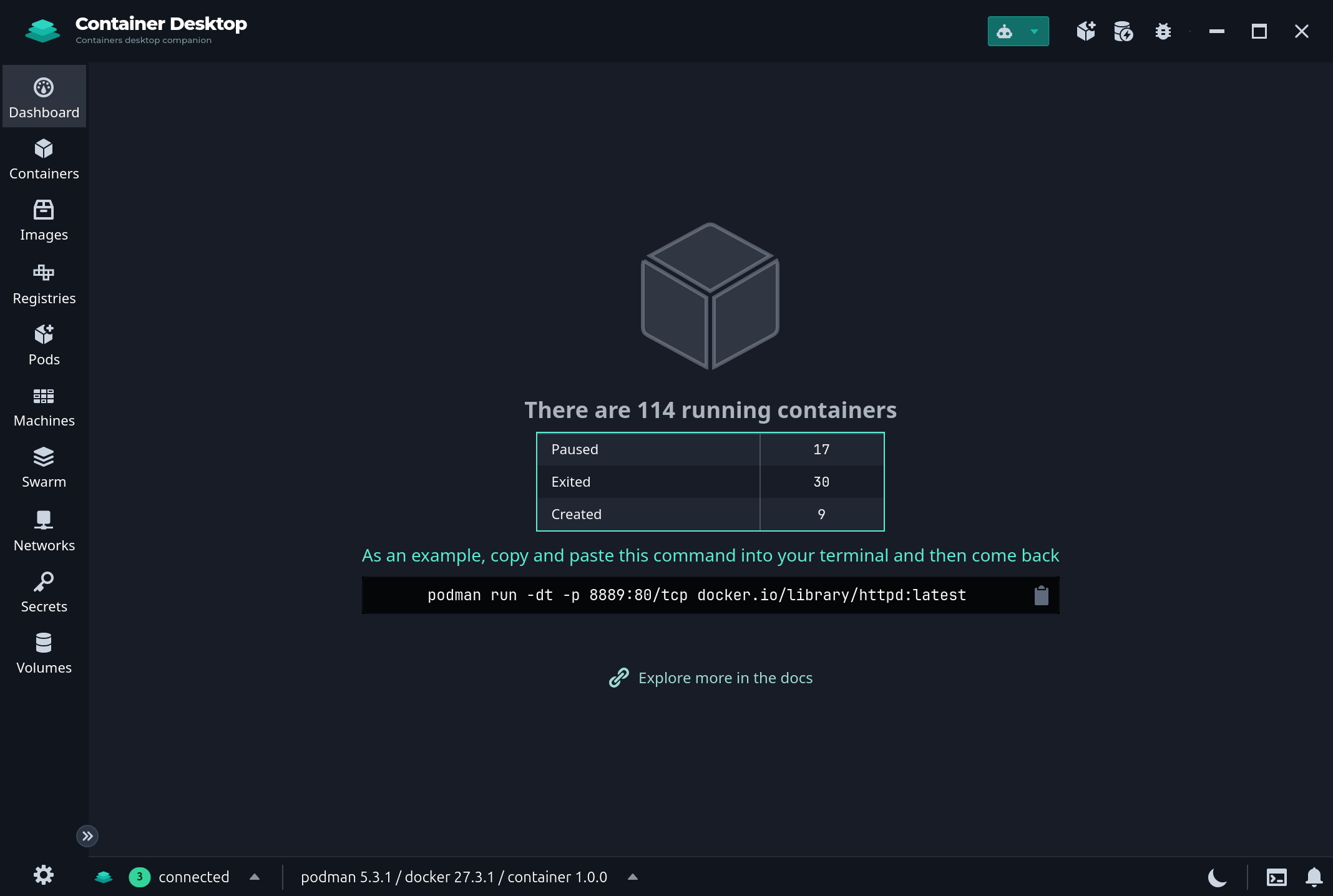Open the Dashboard section
The height and width of the screenshot is (896, 1333).
tap(44, 97)
